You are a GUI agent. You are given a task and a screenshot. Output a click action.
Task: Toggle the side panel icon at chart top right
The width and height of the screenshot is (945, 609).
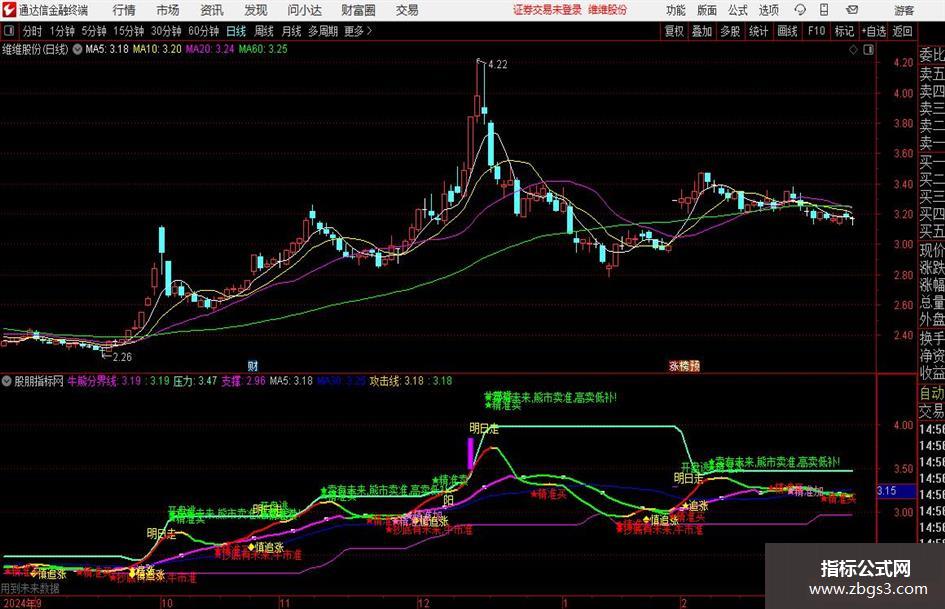pos(868,50)
